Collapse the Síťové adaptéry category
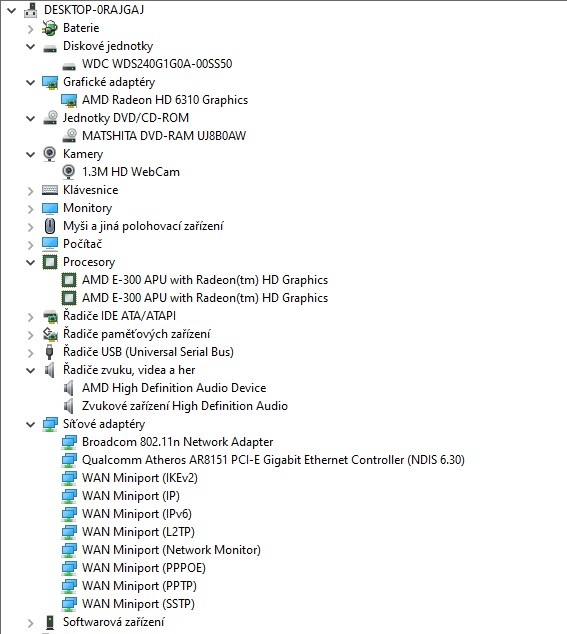 (30, 425)
